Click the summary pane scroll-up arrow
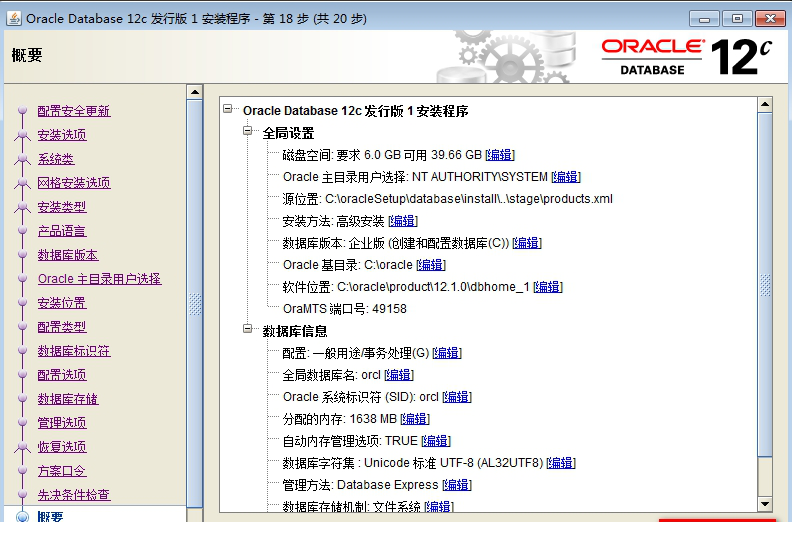 [x=765, y=105]
